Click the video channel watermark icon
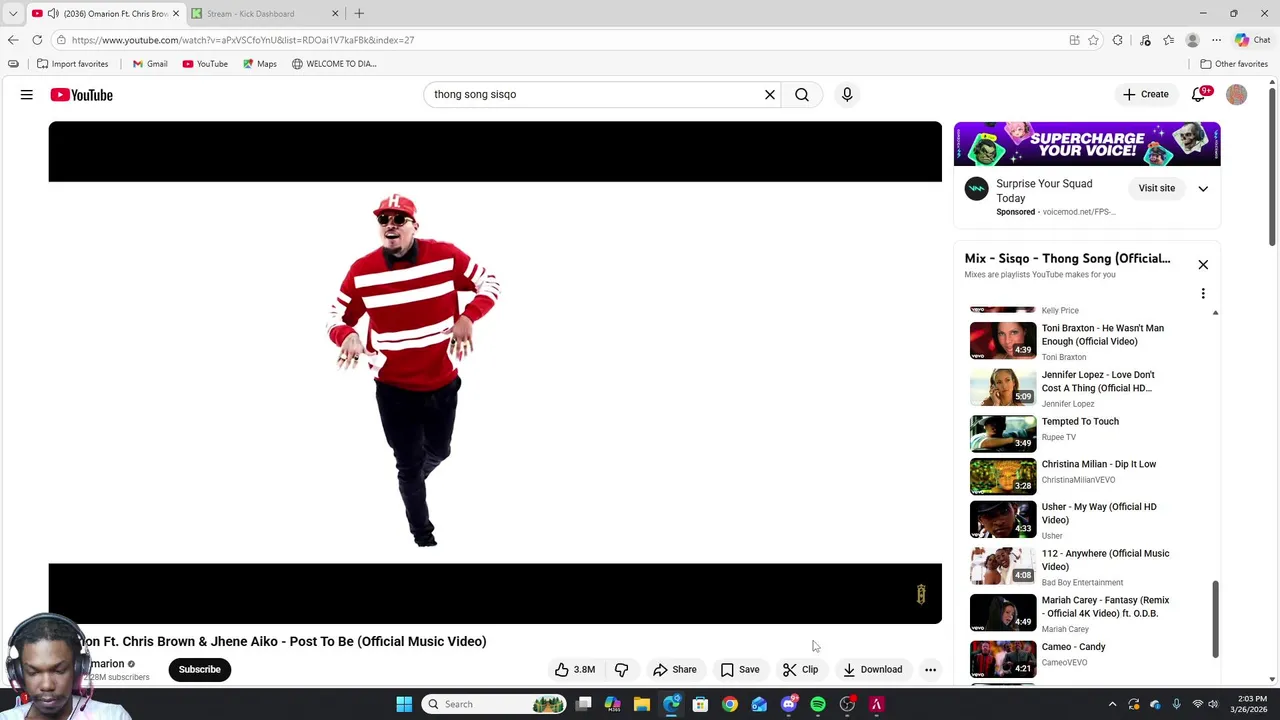The width and height of the screenshot is (1280, 720). point(921,594)
